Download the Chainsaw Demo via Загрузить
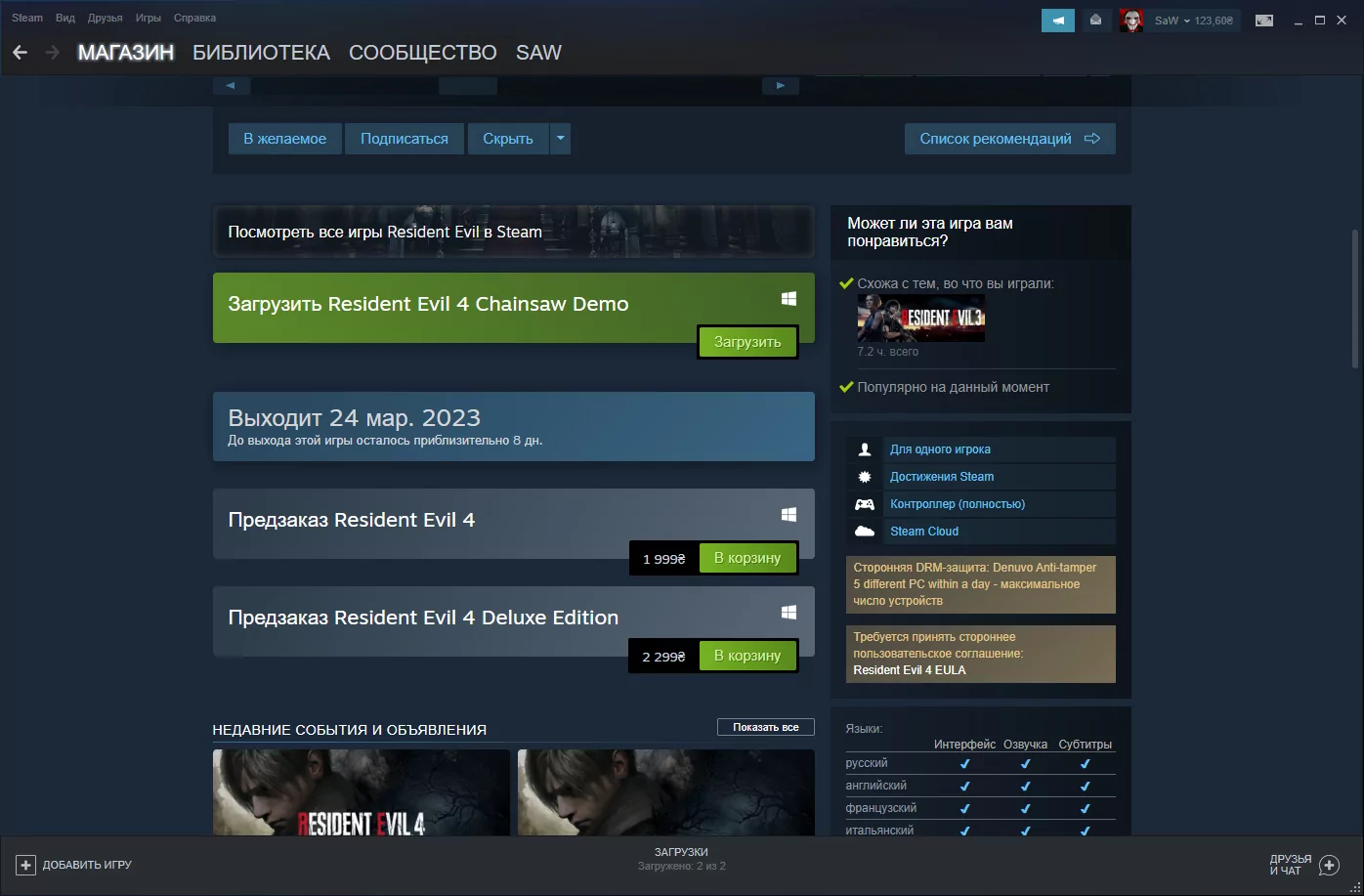 (747, 342)
